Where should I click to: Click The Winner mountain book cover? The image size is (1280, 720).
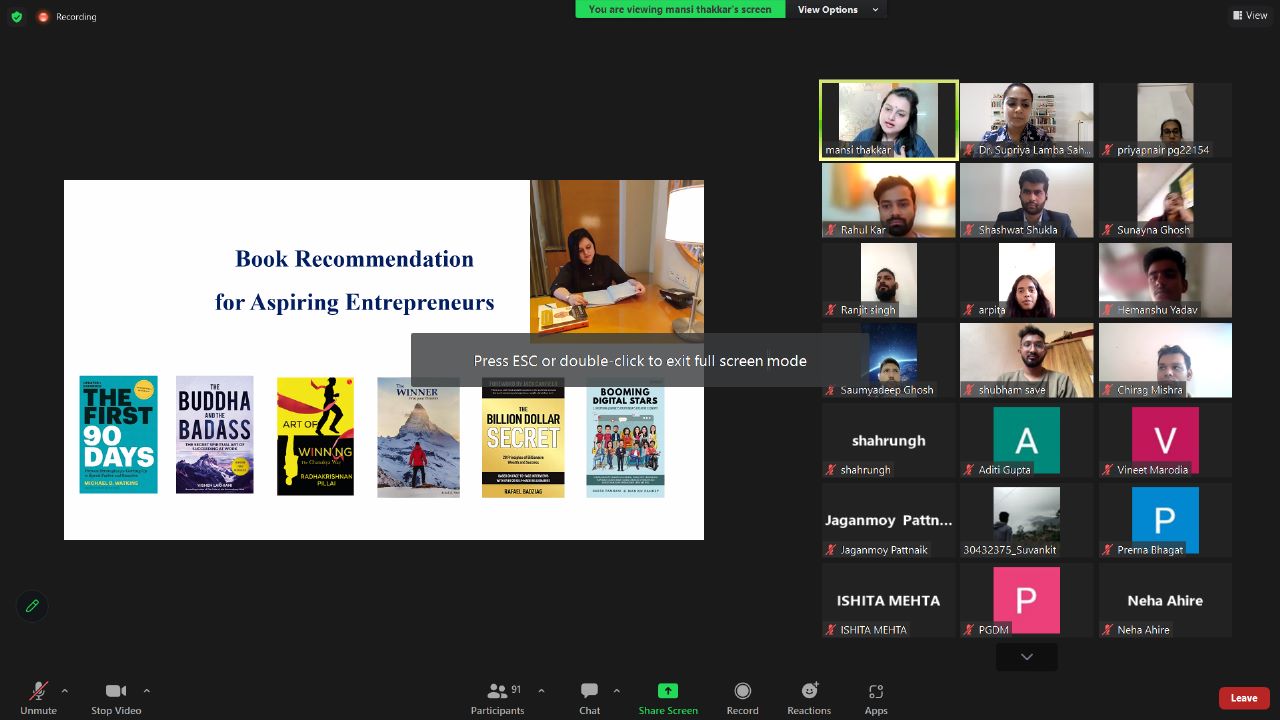point(418,437)
